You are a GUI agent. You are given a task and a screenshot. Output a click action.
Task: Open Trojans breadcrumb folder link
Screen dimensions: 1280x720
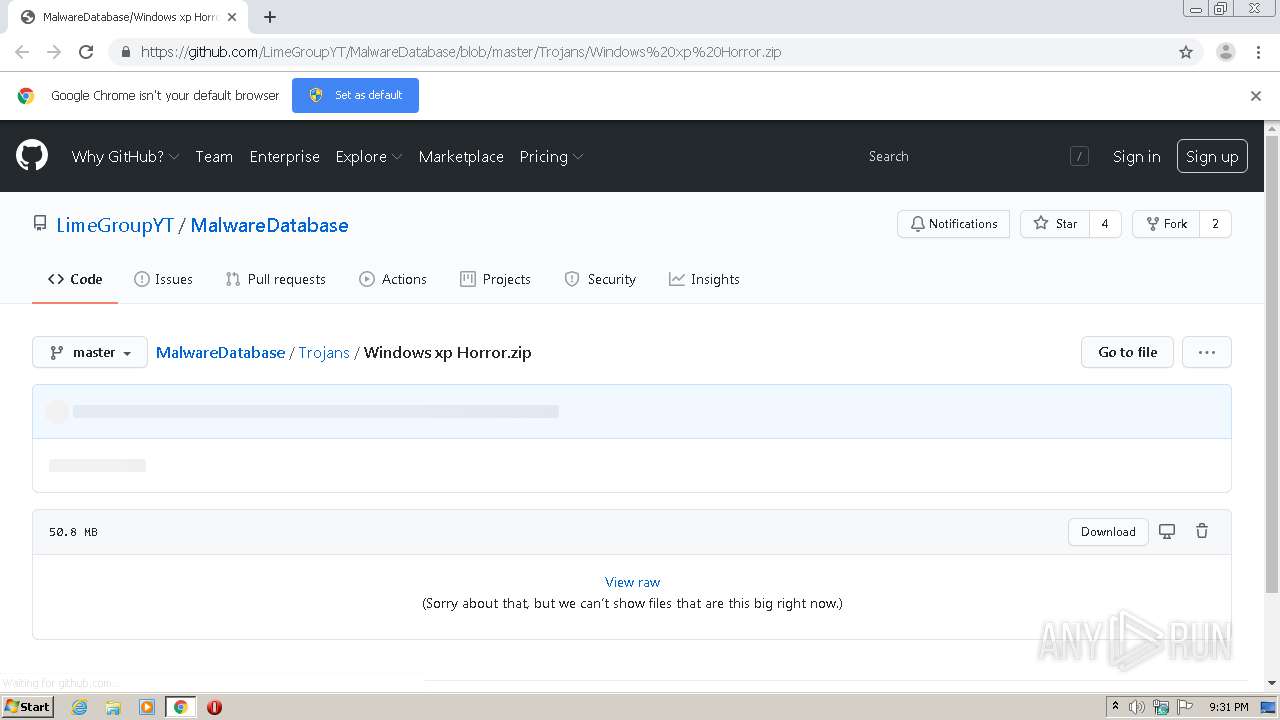tap(324, 352)
